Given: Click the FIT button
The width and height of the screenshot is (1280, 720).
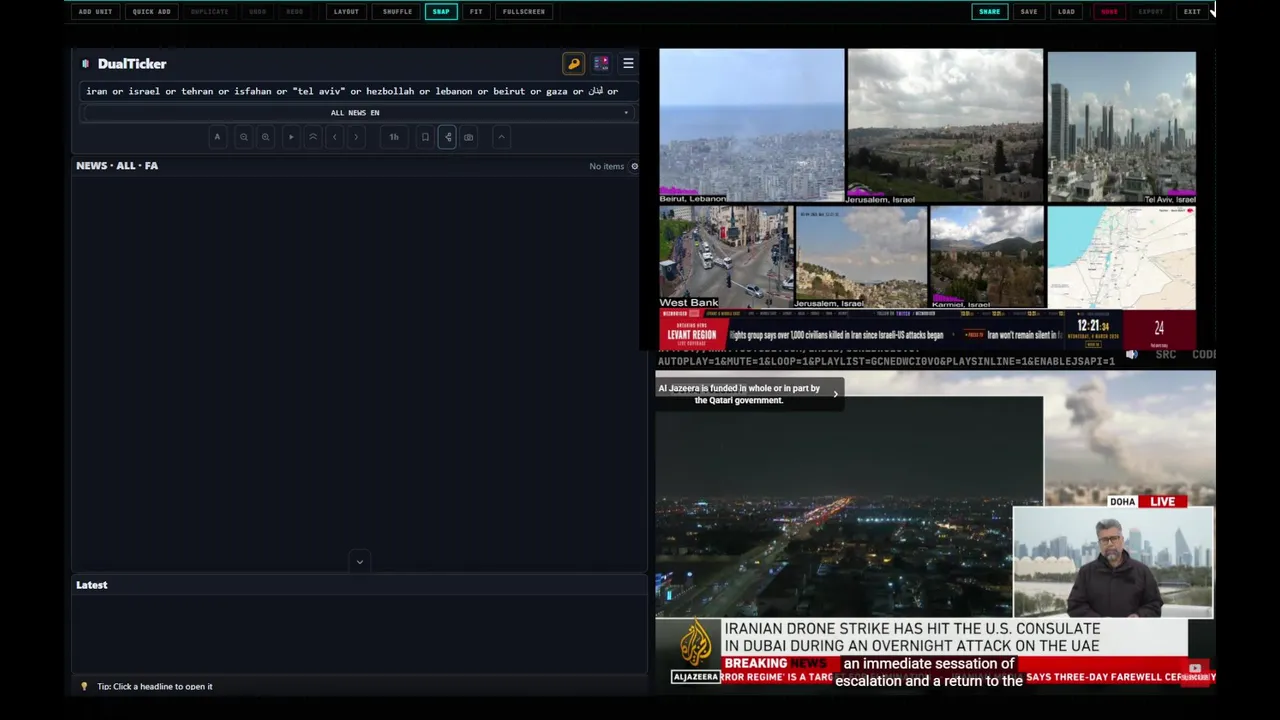Looking at the screenshot, I should (x=476, y=12).
